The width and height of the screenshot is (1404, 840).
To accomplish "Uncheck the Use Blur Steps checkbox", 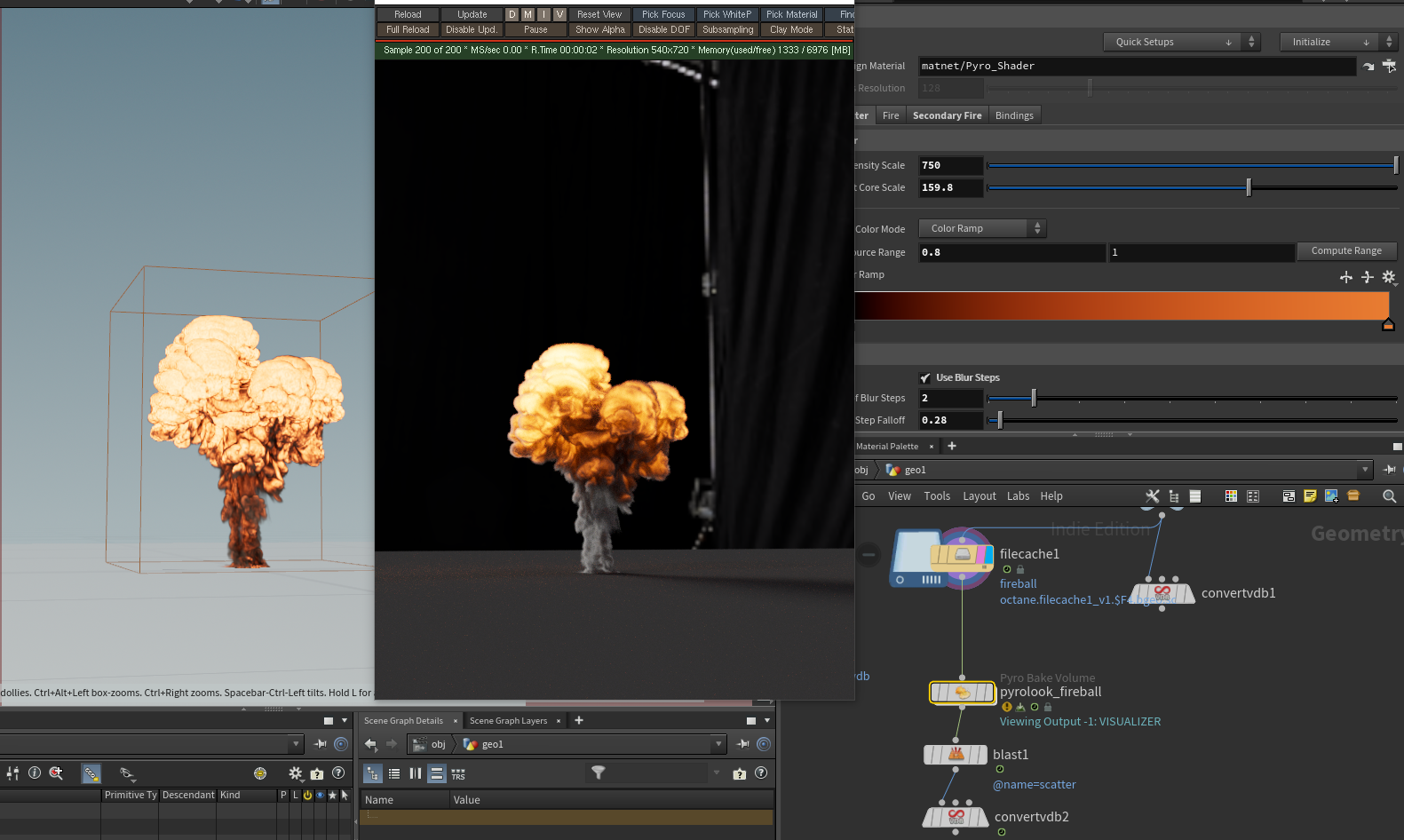I will pyautogui.click(x=925, y=378).
